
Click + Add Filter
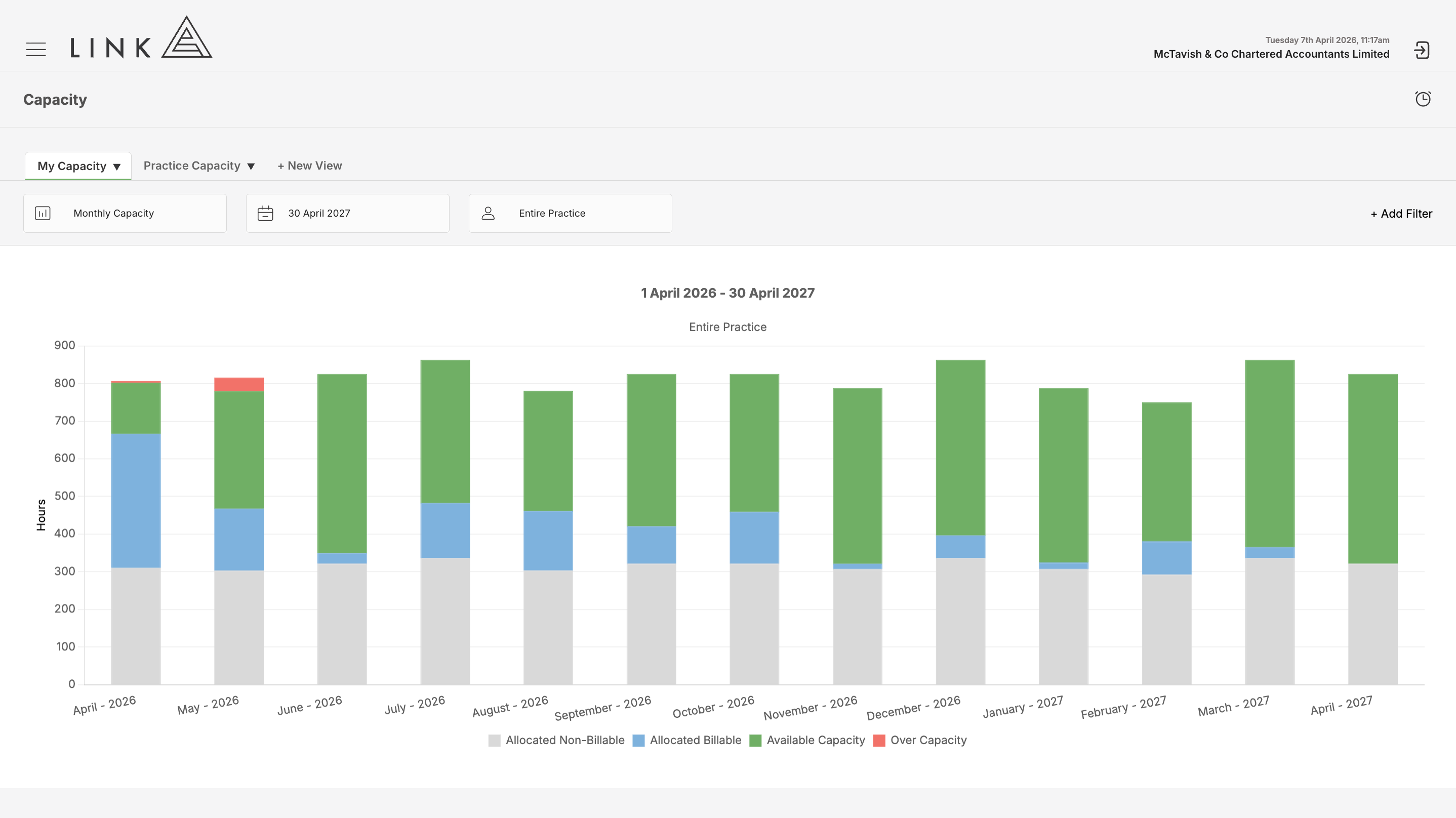pos(1401,214)
